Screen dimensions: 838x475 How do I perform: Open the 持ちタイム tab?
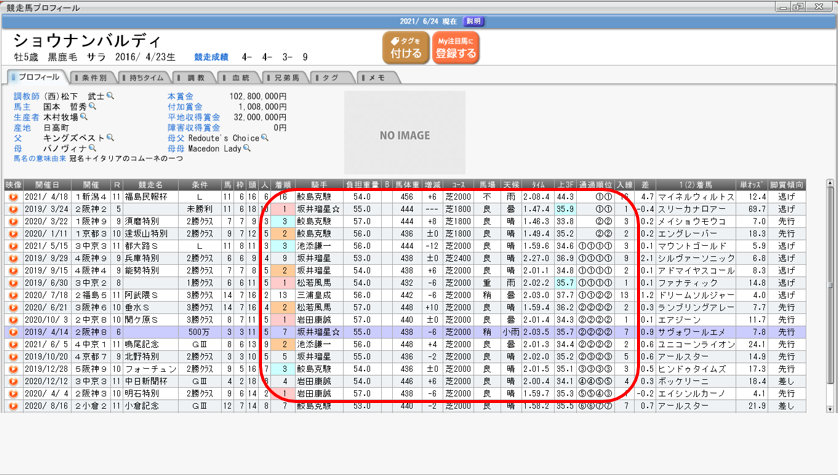coord(144,77)
